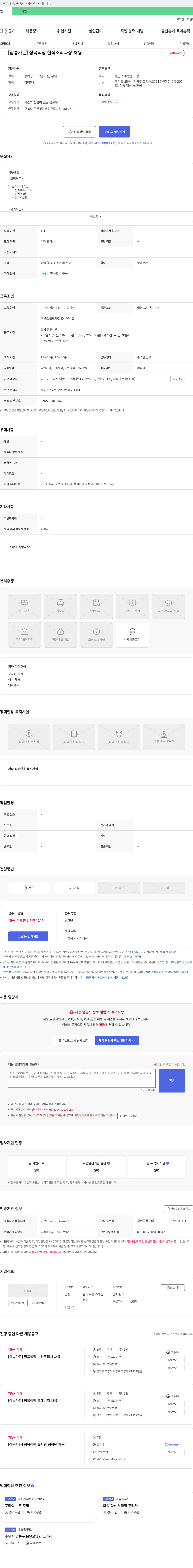Screen dimensions: 193x1568
Task: Click the 차량유지비 welfare icon
Action: pos(96,603)
